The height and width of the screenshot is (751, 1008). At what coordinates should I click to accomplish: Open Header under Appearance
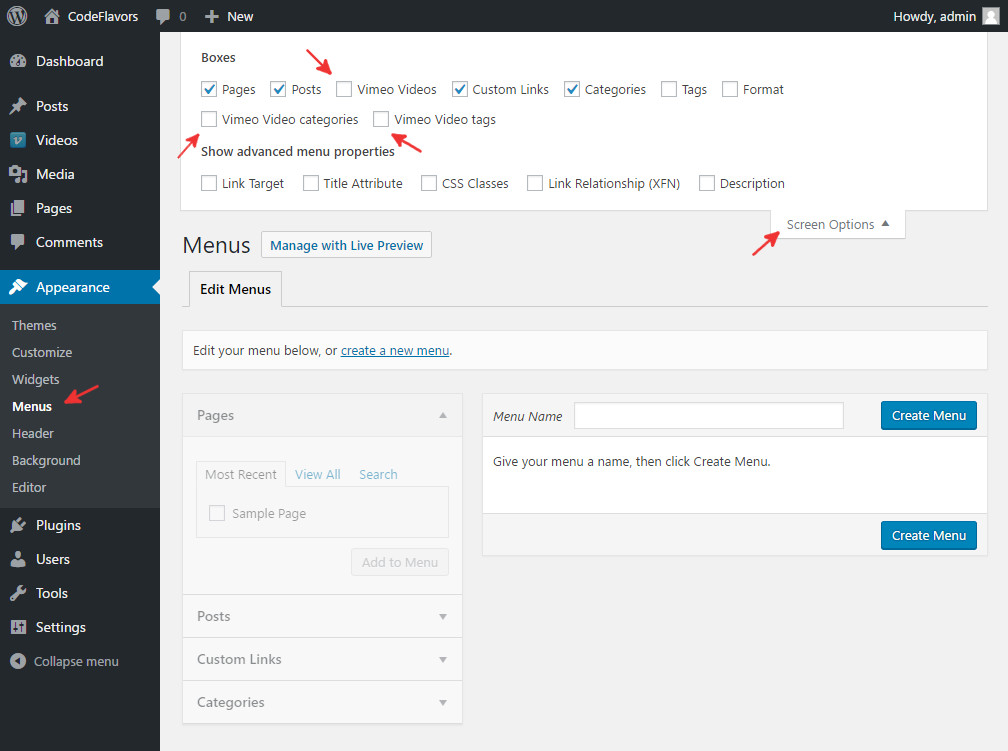point(33,433)
